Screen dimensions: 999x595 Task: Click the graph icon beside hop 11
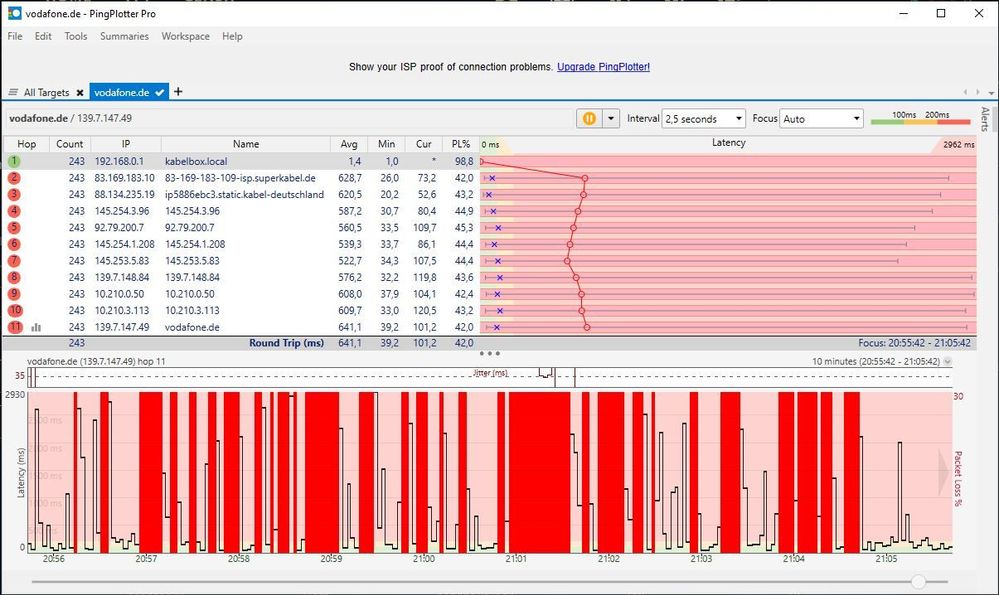pos(36,327)
